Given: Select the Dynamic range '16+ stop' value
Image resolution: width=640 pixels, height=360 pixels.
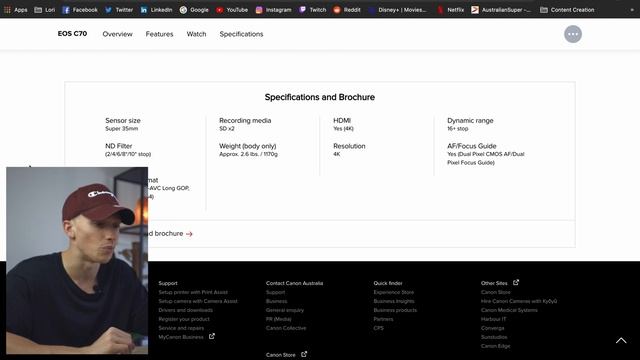Looking at the screenshot, I should [x=458, y=129].
